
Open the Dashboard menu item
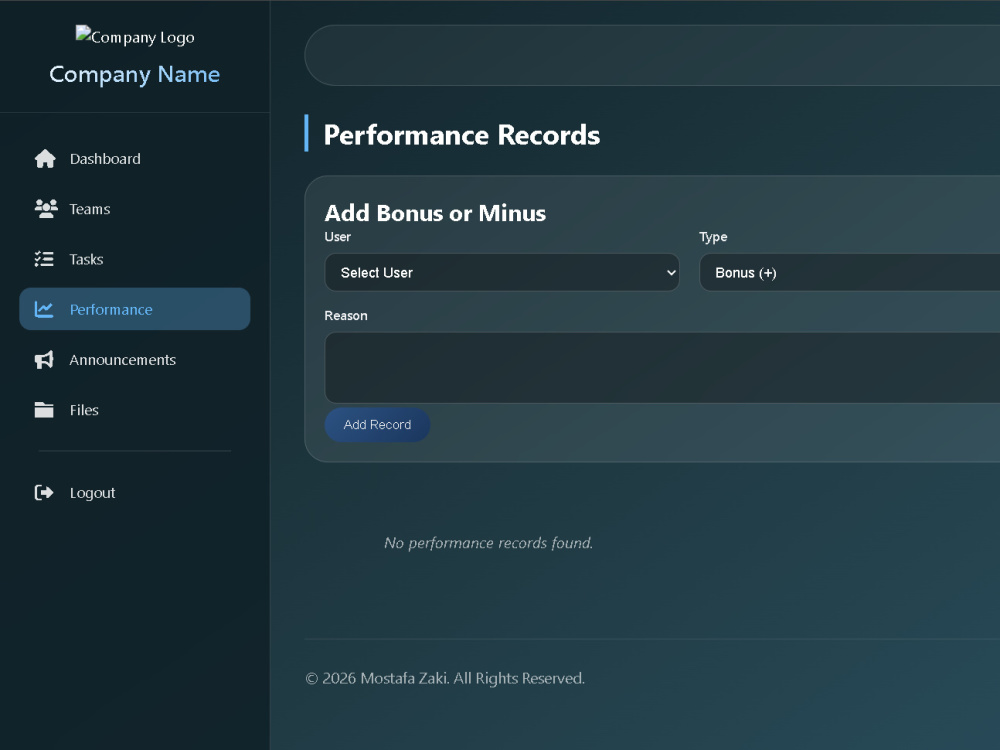pyautogui.click(x=135, y=159)
